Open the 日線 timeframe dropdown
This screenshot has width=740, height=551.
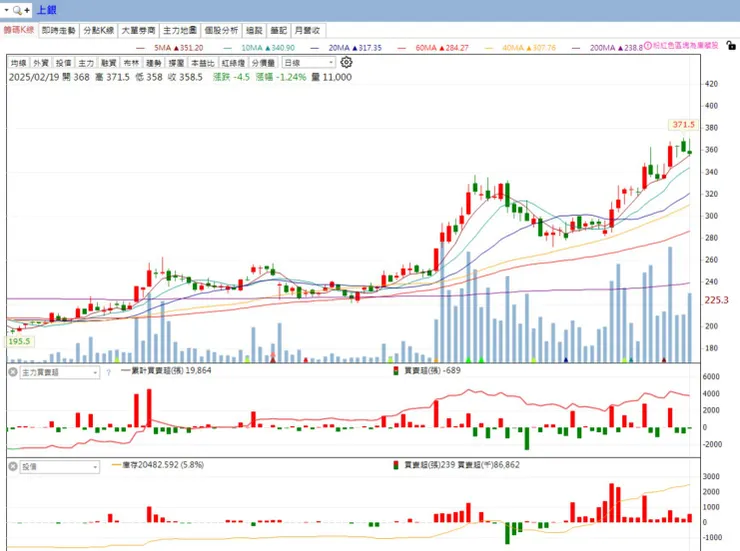[x=309, y=63]
